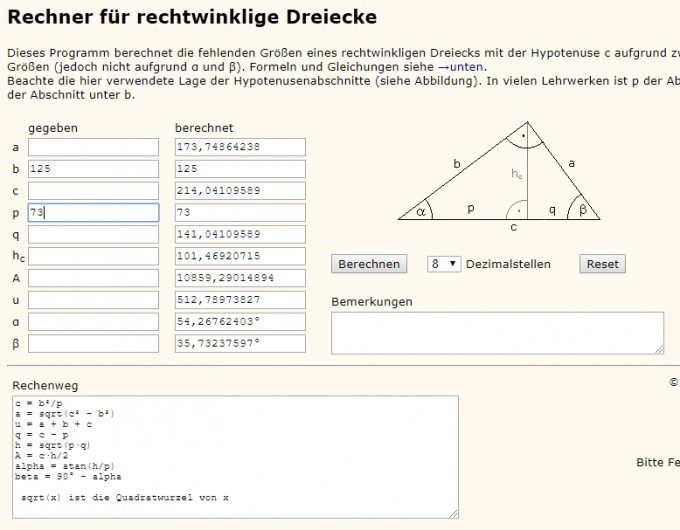Select computed p field showing 73
Screen dimensions: 680x530
point(240,213)
